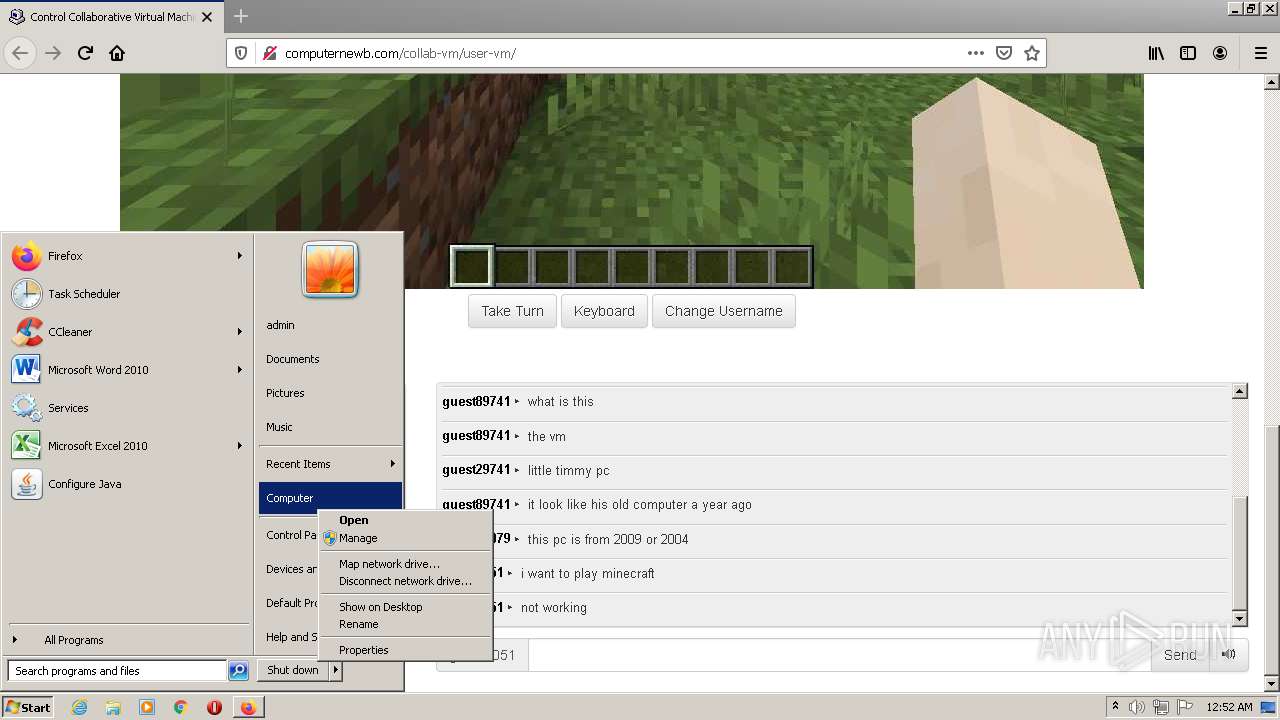Click the address bar URL
The image size is (1280, 720).
(x=400, y=53)
